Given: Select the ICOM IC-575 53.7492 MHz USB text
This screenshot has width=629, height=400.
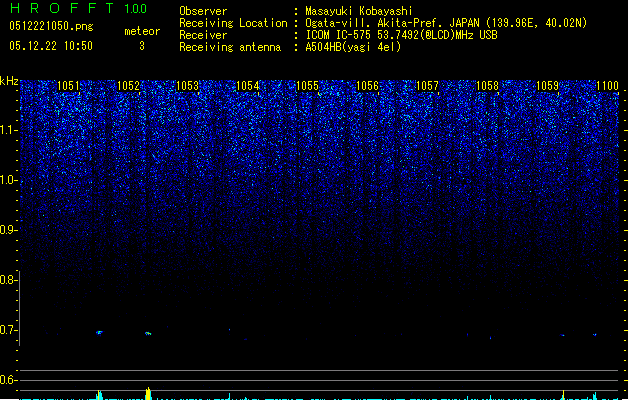Looking at the screenshot, I should click(402, 35).
